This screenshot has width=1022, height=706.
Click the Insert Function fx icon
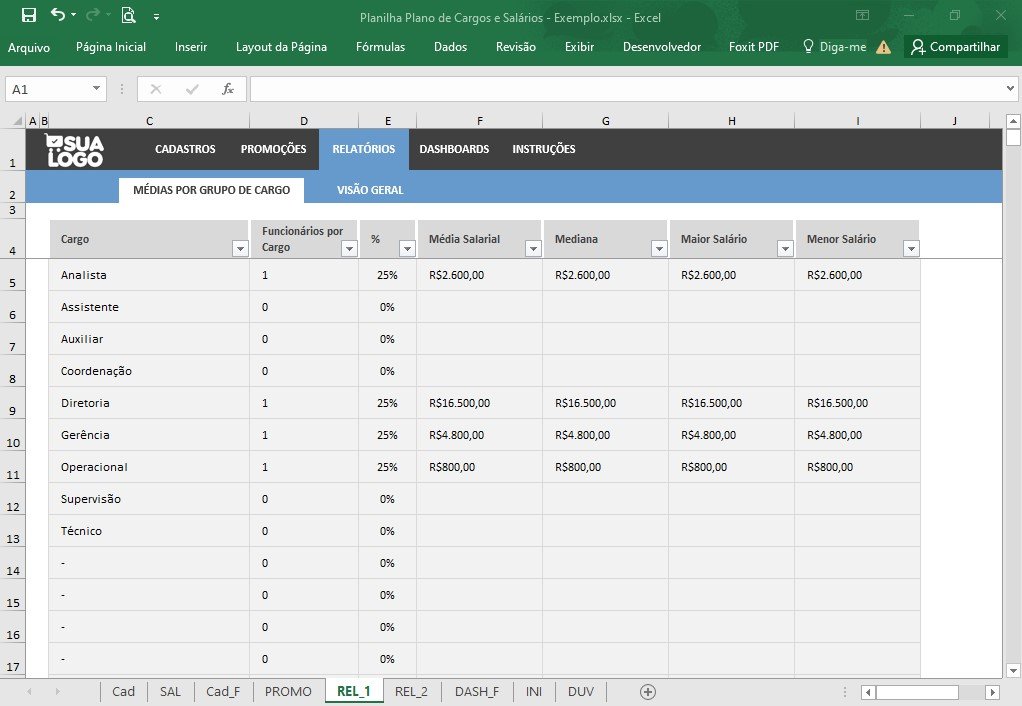tap(227, 89)
